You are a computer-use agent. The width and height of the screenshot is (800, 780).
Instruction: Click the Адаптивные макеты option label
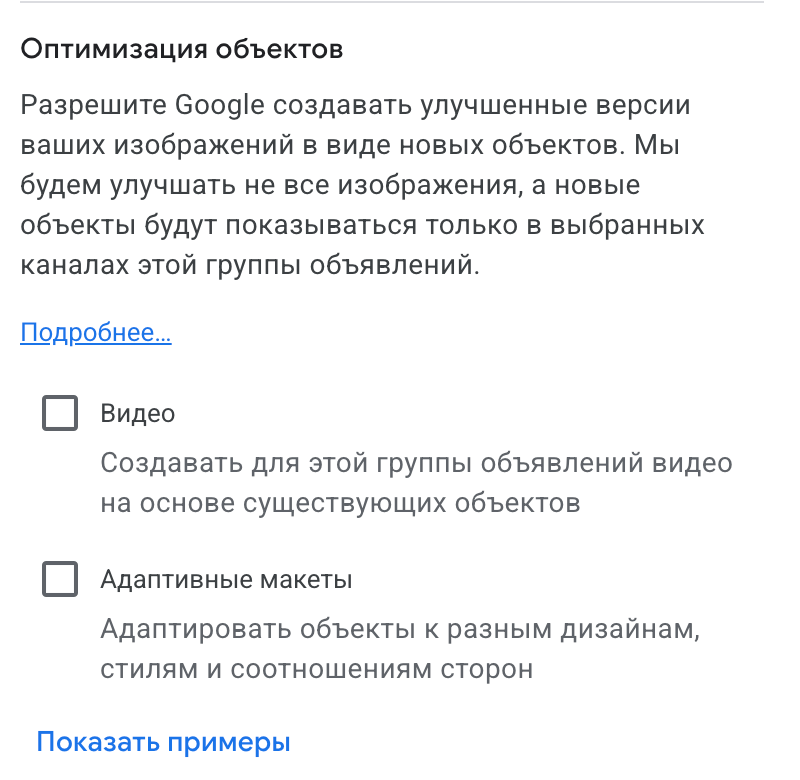(x=226, y=579)
